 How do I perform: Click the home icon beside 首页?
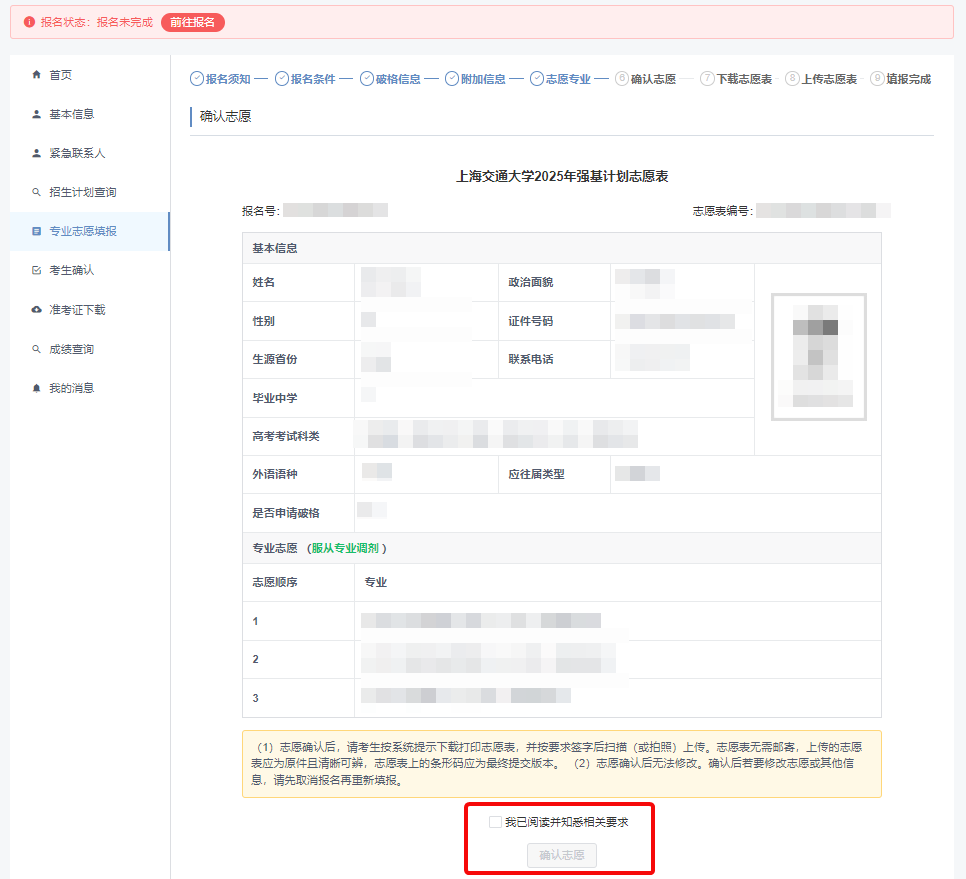[x=36, y=75]
